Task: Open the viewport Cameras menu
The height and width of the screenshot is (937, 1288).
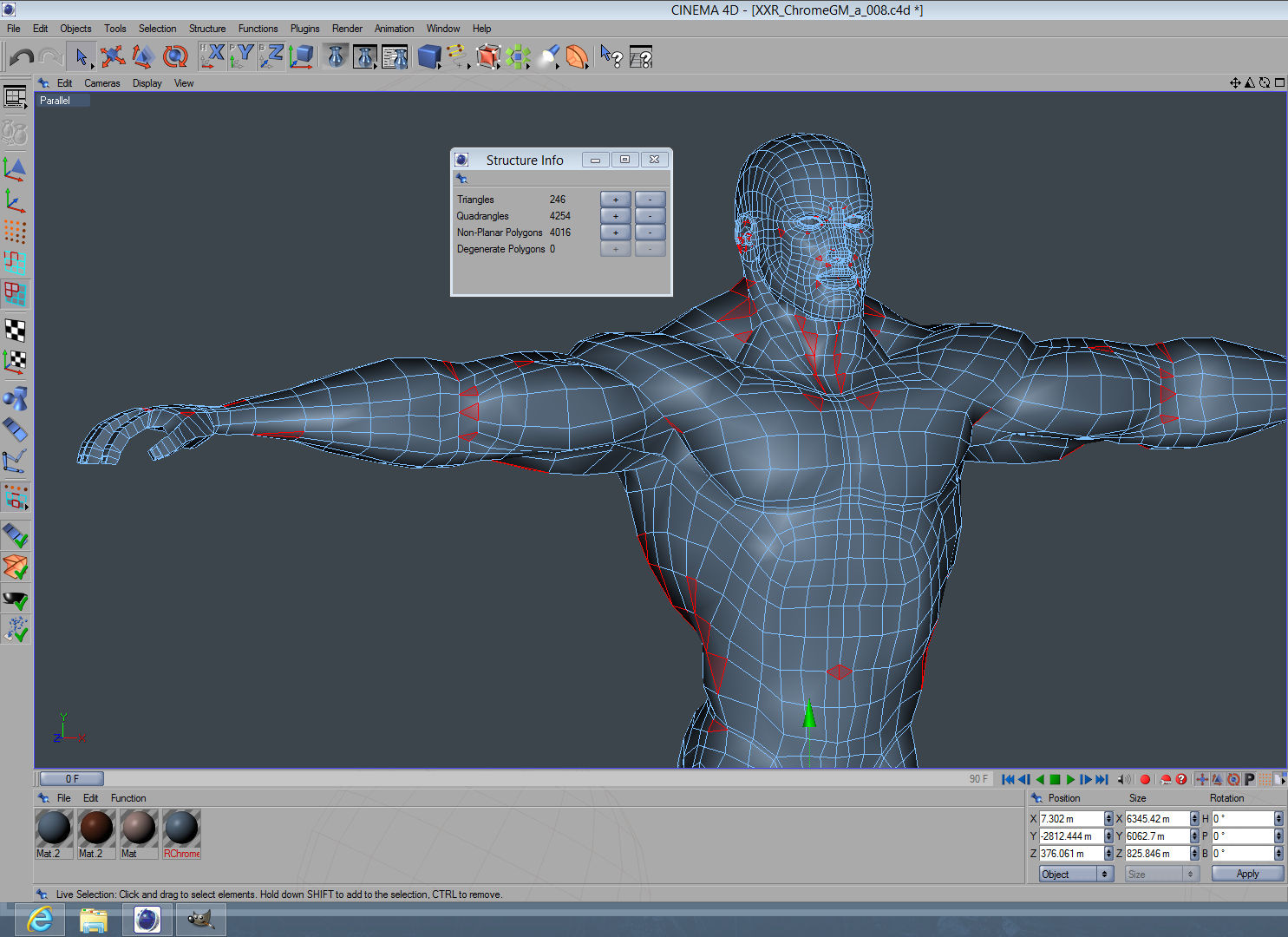Action: [101, 83]
